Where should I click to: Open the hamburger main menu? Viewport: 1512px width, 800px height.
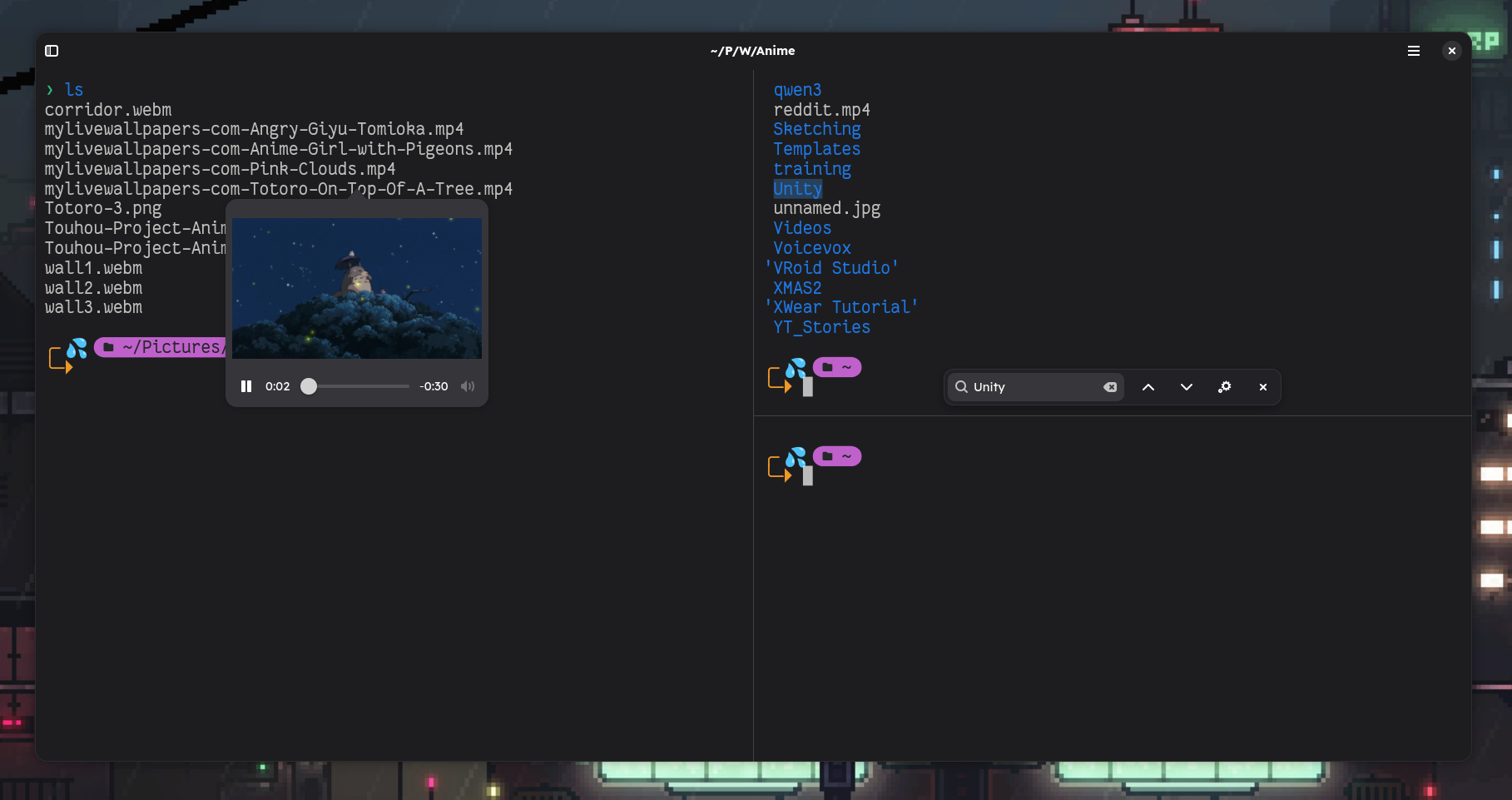coord(1413,51)
